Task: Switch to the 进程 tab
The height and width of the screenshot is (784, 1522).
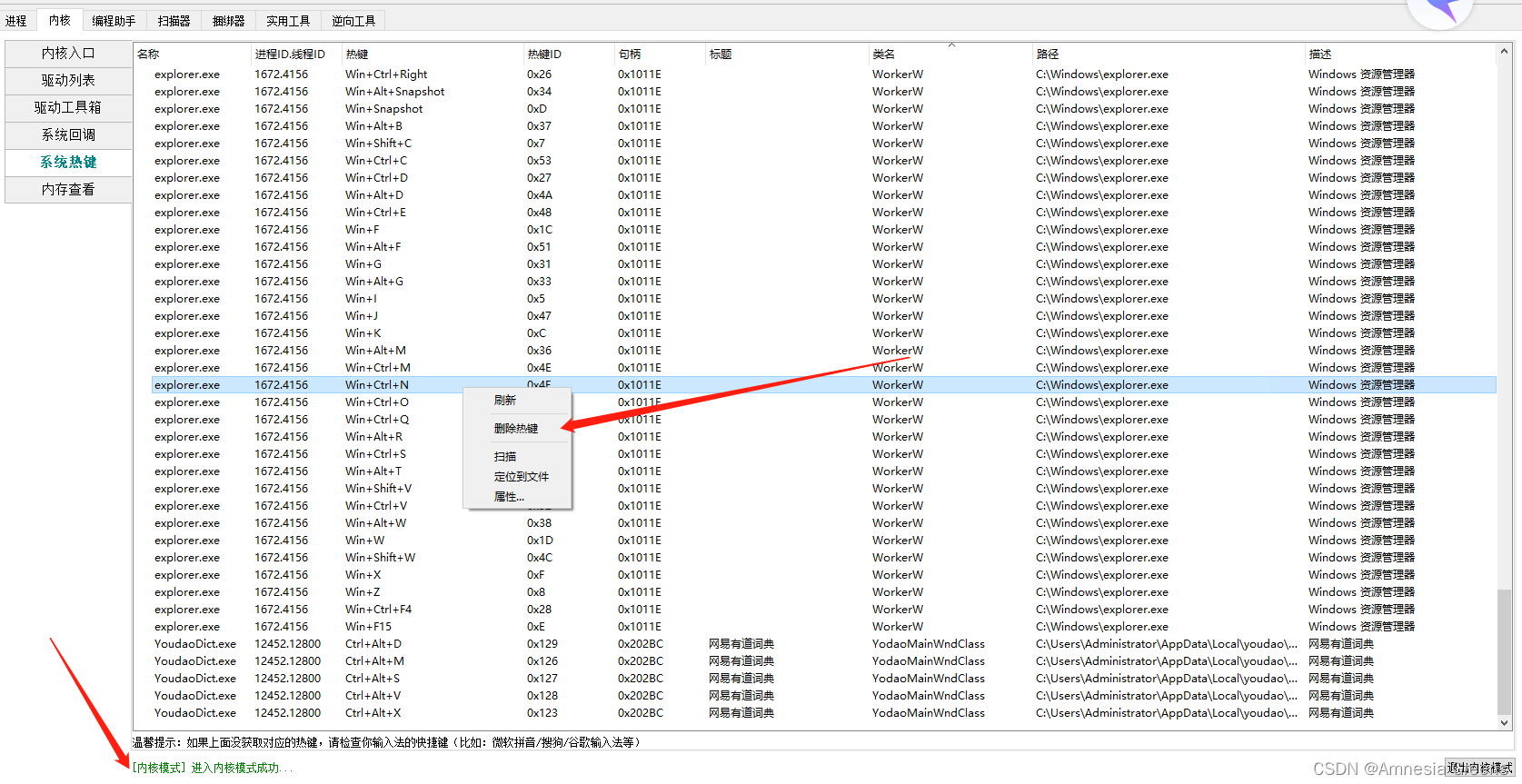Action: click(x=16, y=20)
